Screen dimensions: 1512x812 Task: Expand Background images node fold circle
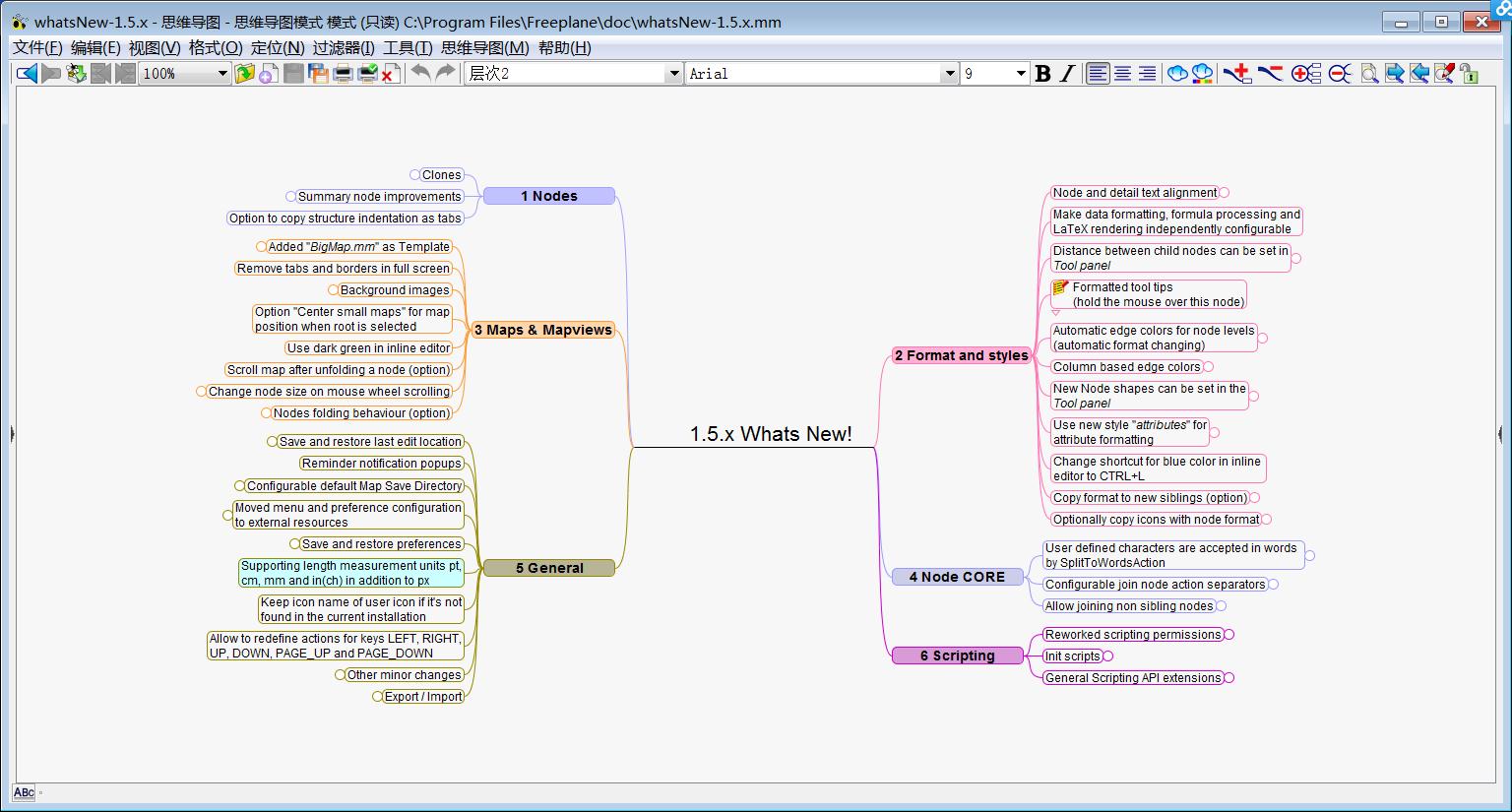333,290
